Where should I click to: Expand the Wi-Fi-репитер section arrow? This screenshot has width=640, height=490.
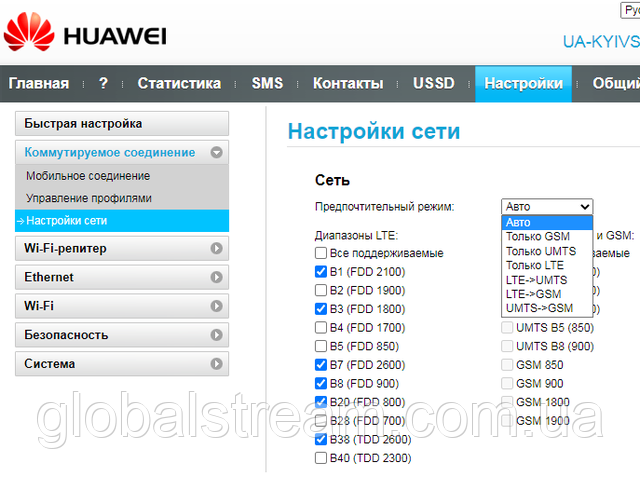216,249
